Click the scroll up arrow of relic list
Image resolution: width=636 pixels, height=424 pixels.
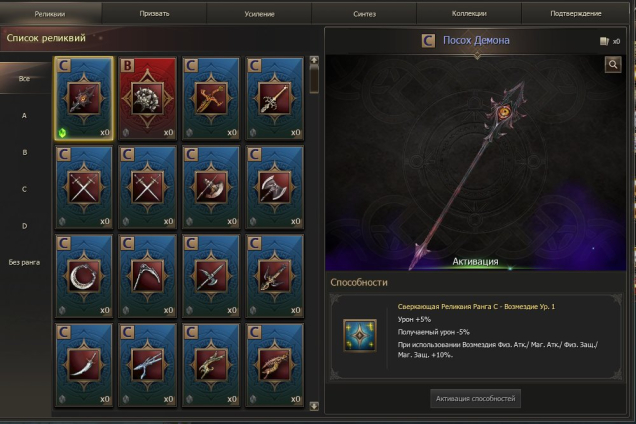pos(314,60)
